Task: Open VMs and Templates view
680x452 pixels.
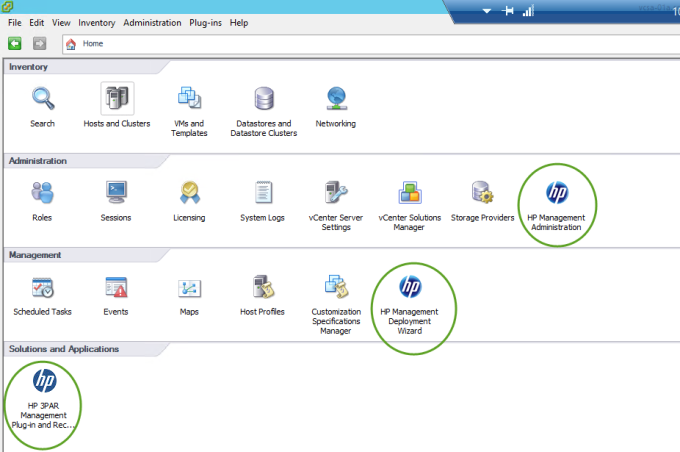Action: pyautogui.click(x=189, y=99)
